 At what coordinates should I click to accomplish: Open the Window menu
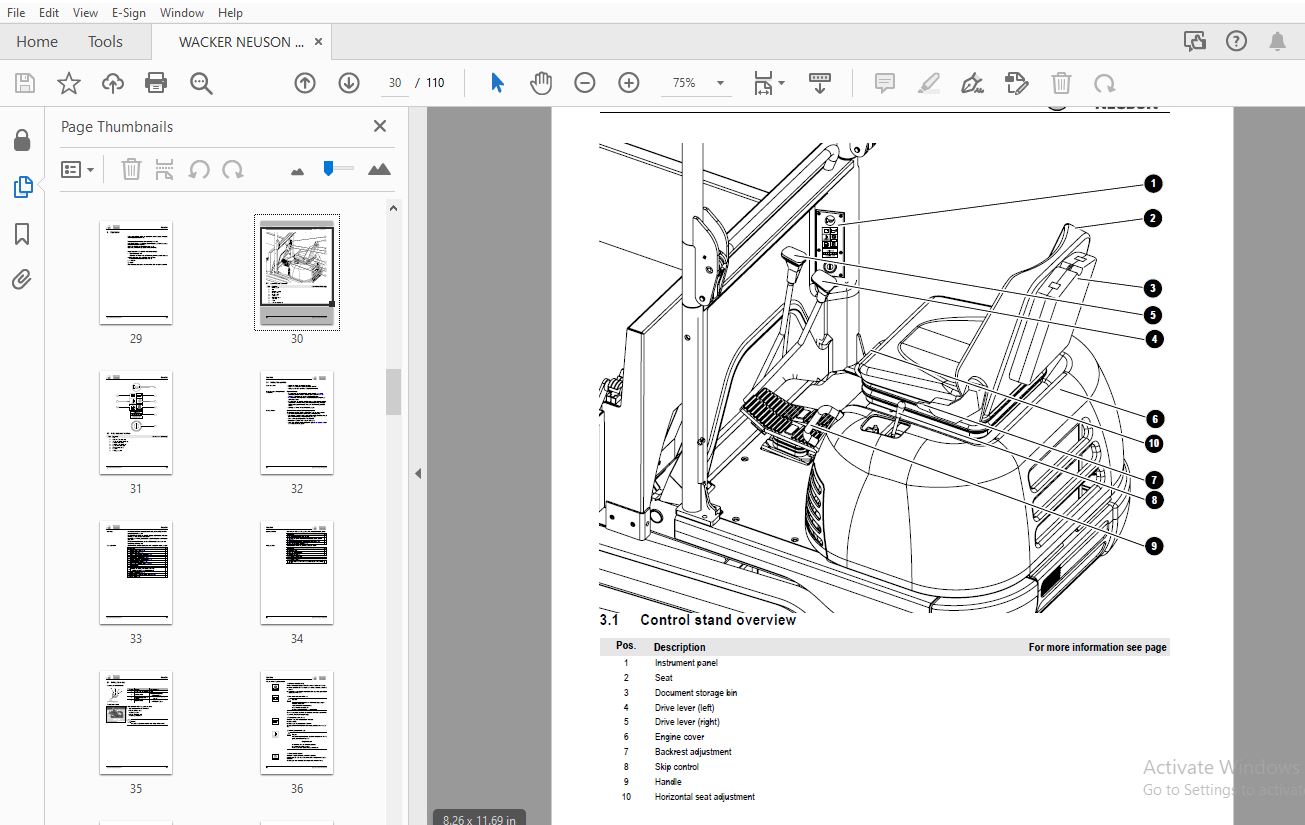[x=182, y=12]
